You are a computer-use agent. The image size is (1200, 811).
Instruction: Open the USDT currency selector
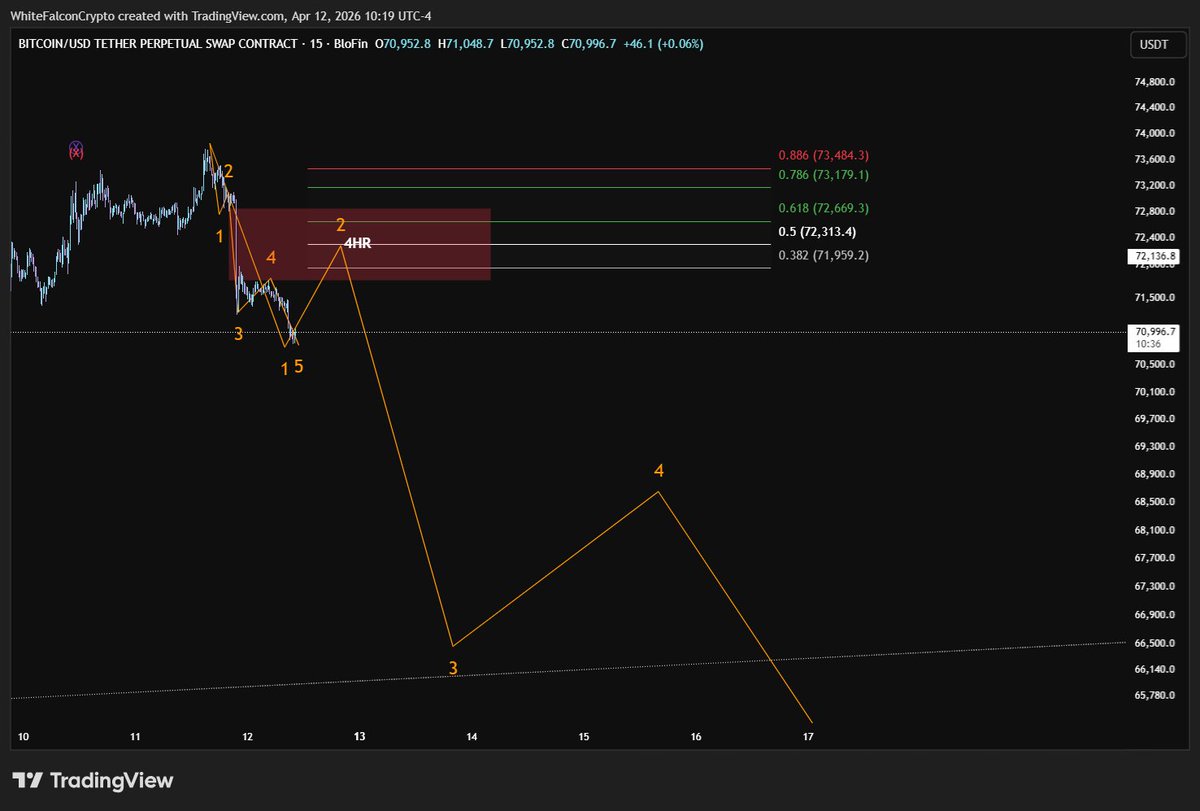tap(1156, 45)
